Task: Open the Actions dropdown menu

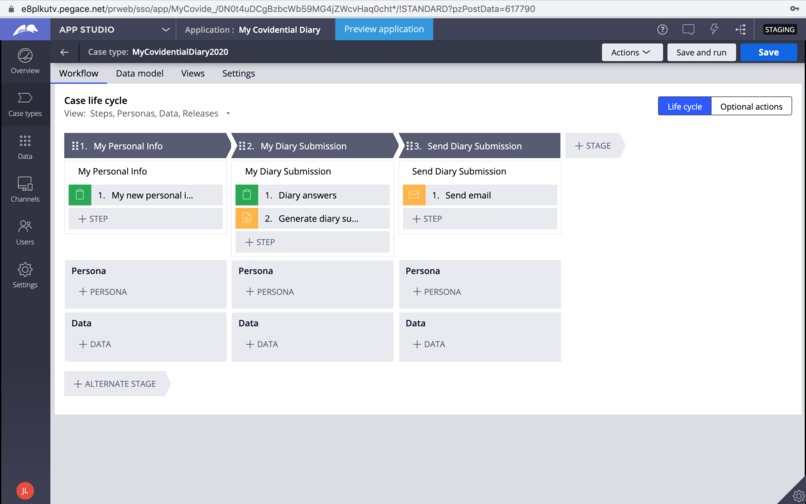Action: pos(632,52)
